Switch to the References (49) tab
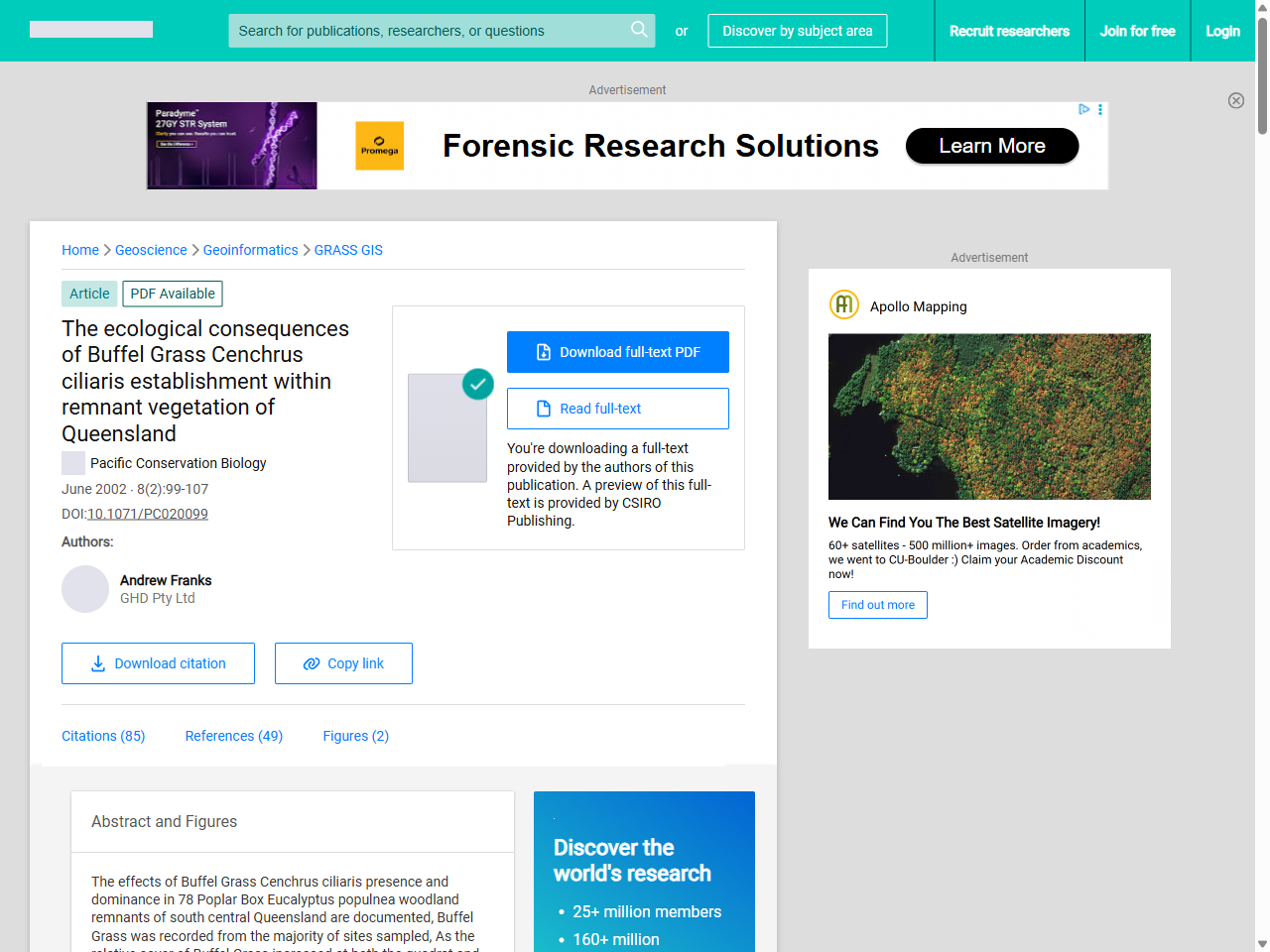The width and height of the screenshot is (1270, 952). pyautogui.click(x=233, y=736)
